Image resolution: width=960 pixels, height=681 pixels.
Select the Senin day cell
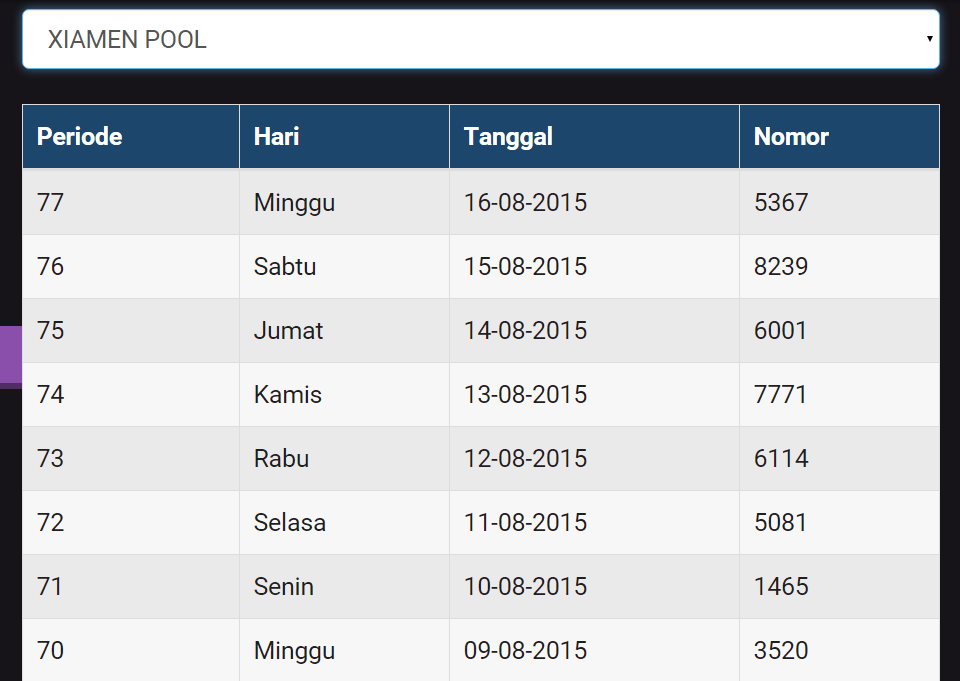point(284,587)
